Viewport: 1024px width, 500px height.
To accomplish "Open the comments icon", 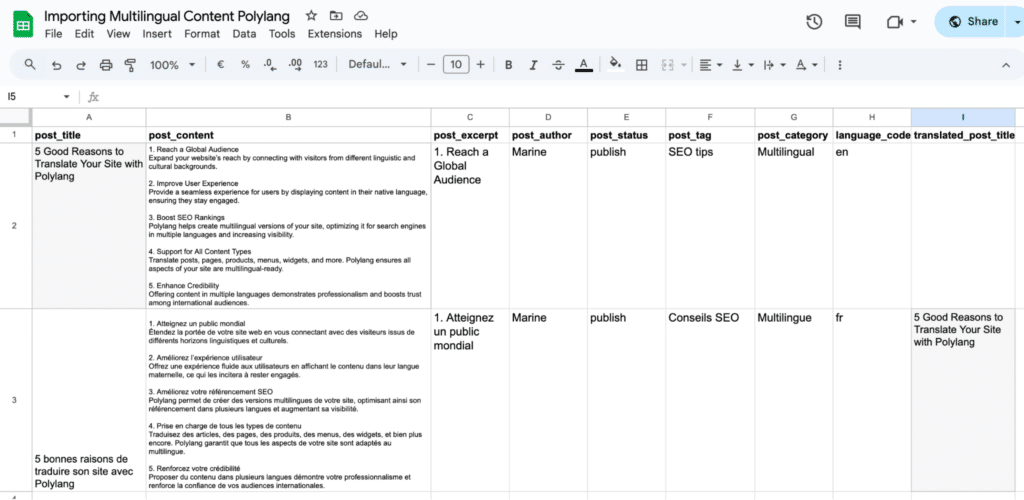I will [852, 22].
